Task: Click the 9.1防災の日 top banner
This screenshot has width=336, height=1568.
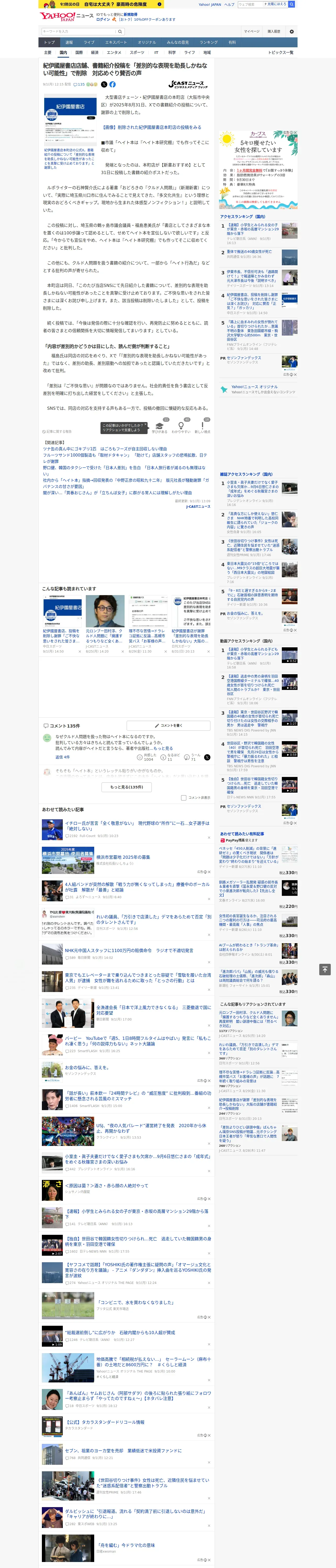Action: click(x=101, y=4)
